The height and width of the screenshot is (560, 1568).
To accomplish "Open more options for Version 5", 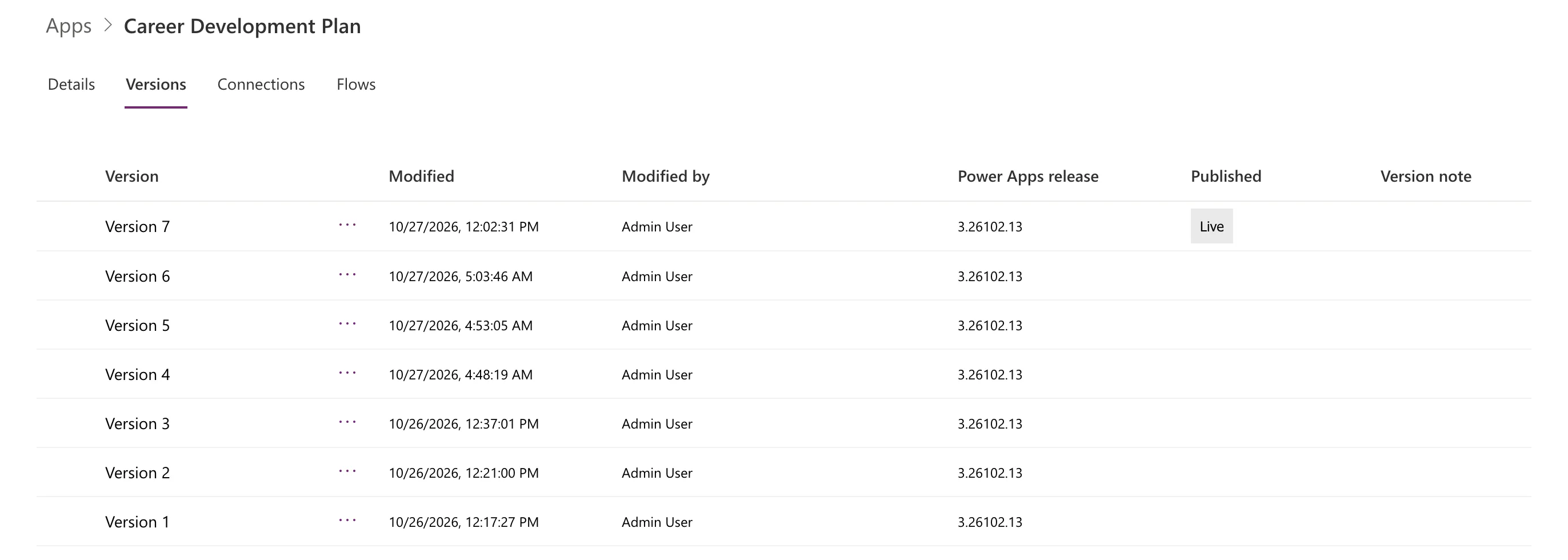I will [347, 324].
